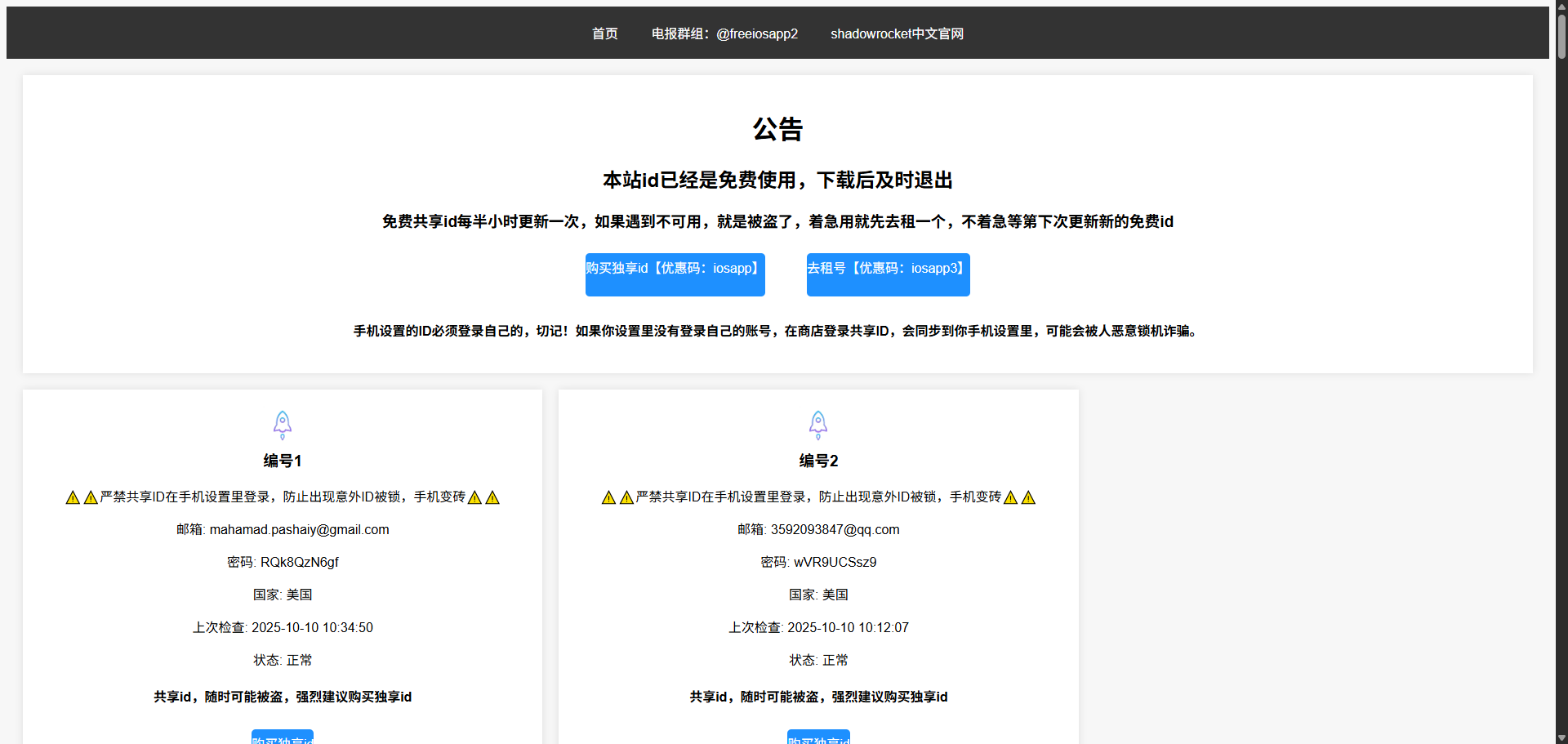1568x744 pixels.
Task: Open the 首页 navigation link
Action: pos(604,33)
